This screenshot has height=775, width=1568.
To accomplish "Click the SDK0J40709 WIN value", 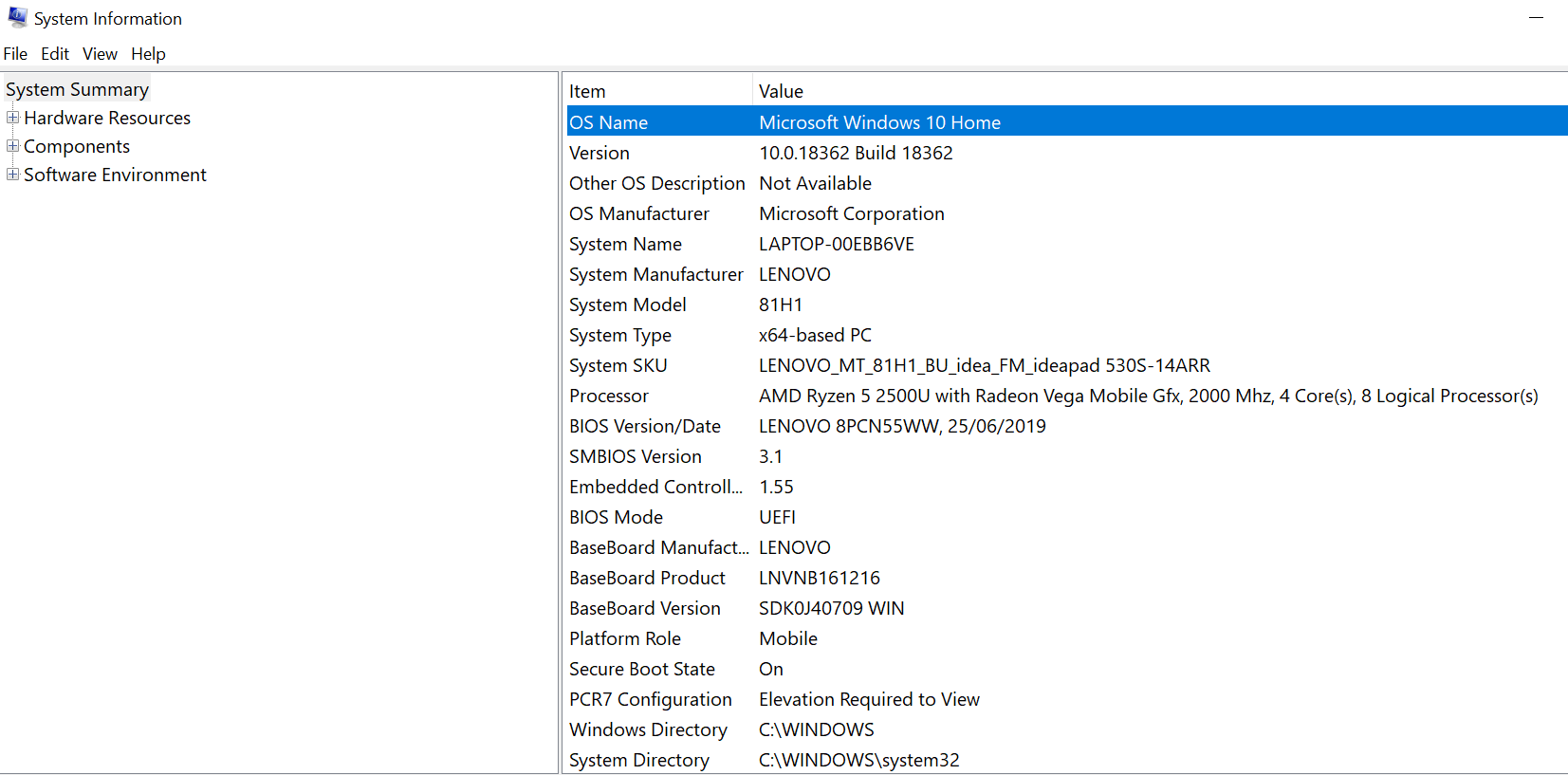I will (x=832, y=608).
